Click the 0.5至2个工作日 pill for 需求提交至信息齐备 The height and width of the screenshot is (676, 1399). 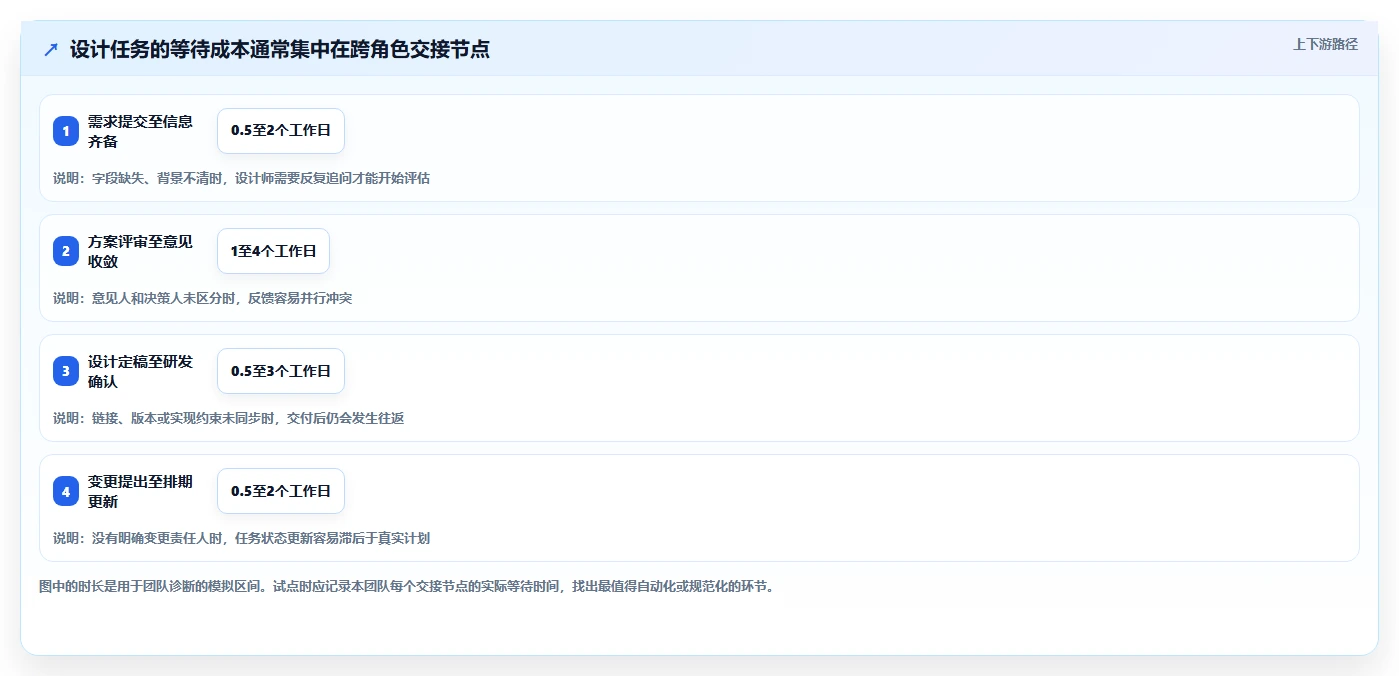(281, 131)
